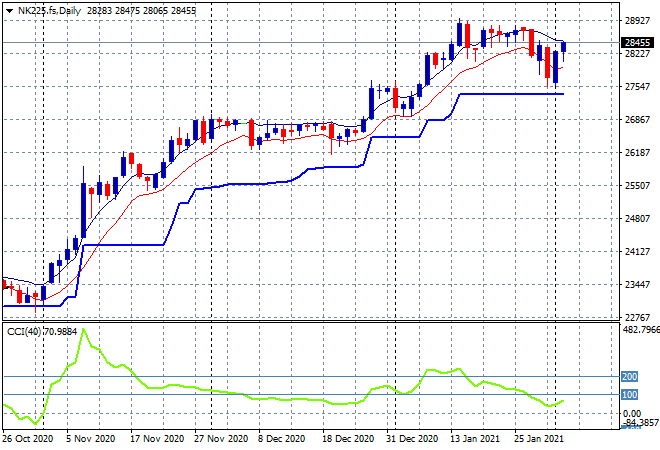660x450 pixels.
Task: Click the tall blue candle near 5 Nov 2020
Action: pyautogui.click(x=83, y=210)
